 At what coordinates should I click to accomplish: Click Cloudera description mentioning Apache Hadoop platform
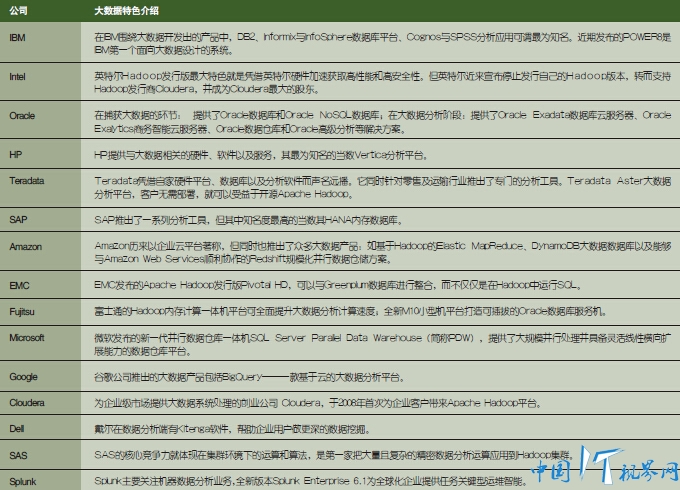pos(318,403)
